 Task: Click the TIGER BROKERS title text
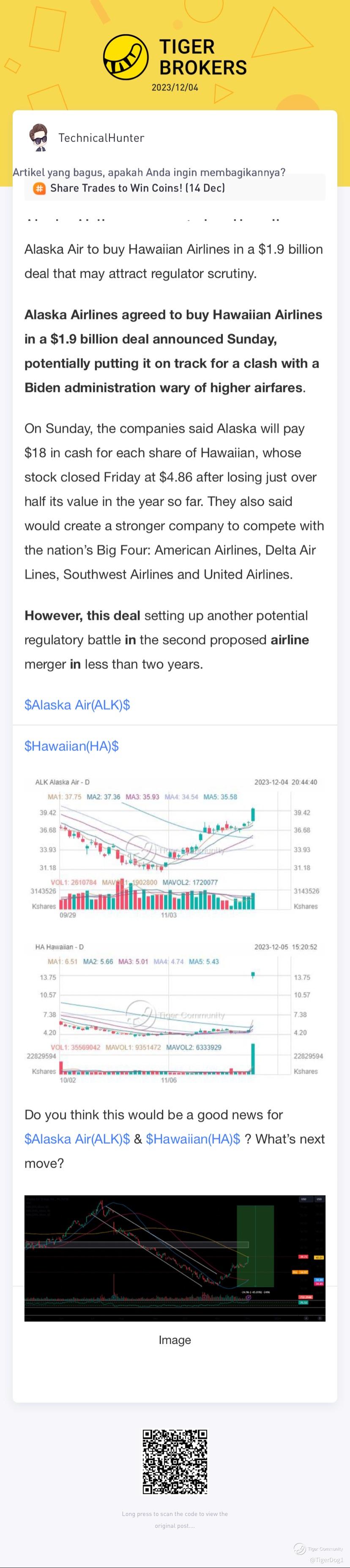(x=203, y=57)
